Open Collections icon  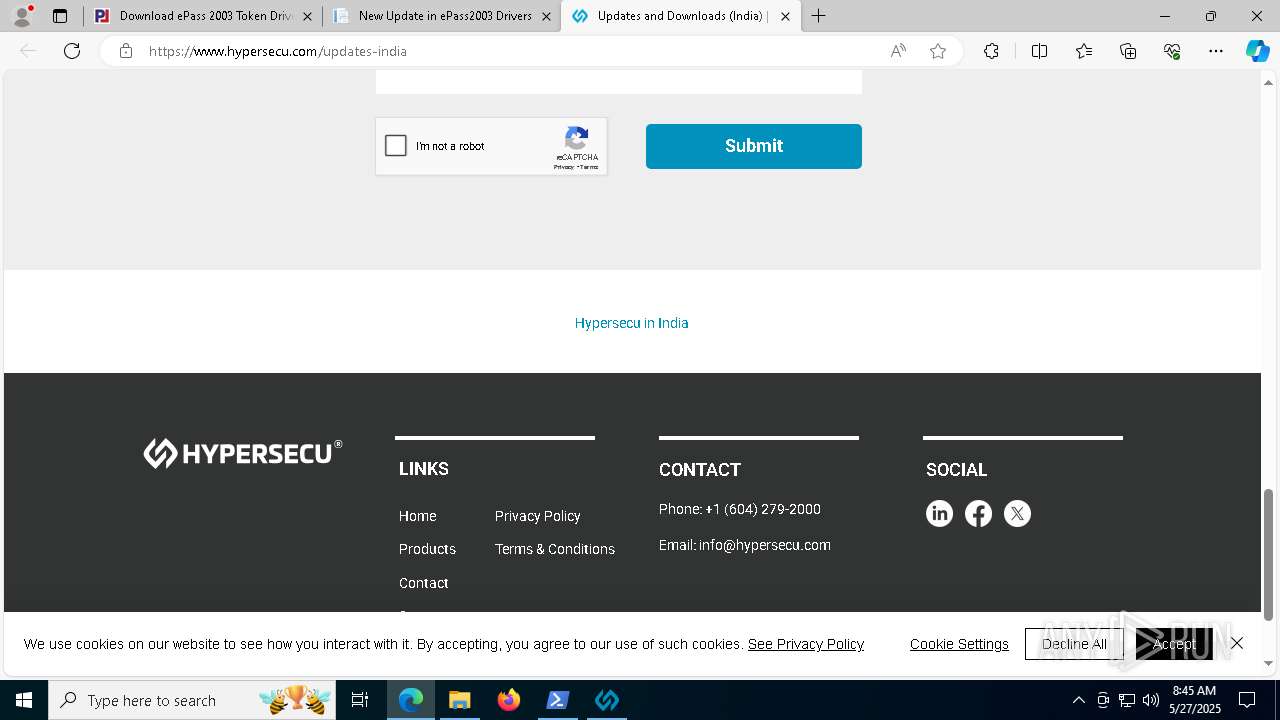coord(1128,51)
